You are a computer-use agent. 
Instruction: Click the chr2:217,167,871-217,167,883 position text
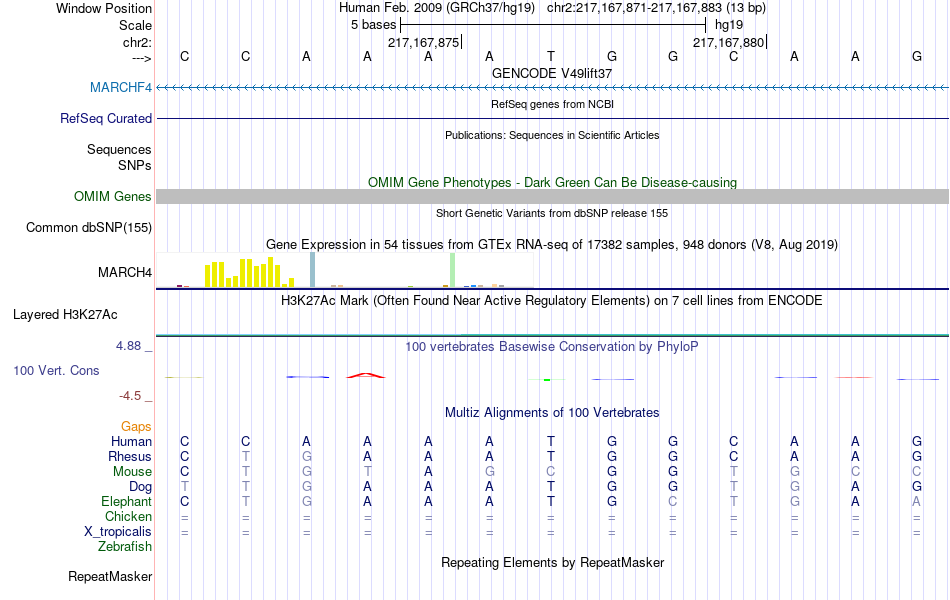point(634,8)
